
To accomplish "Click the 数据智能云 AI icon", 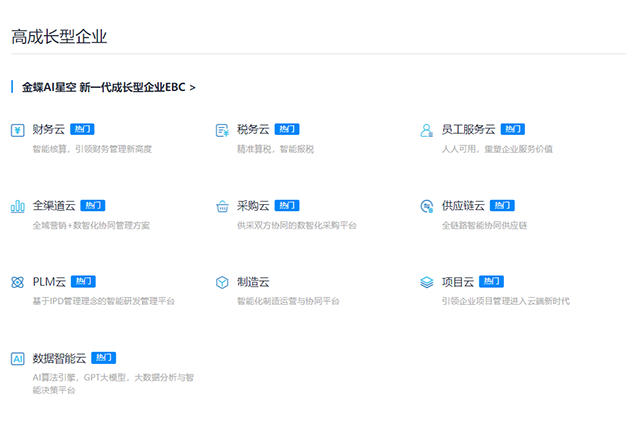I will coord(18,358).
